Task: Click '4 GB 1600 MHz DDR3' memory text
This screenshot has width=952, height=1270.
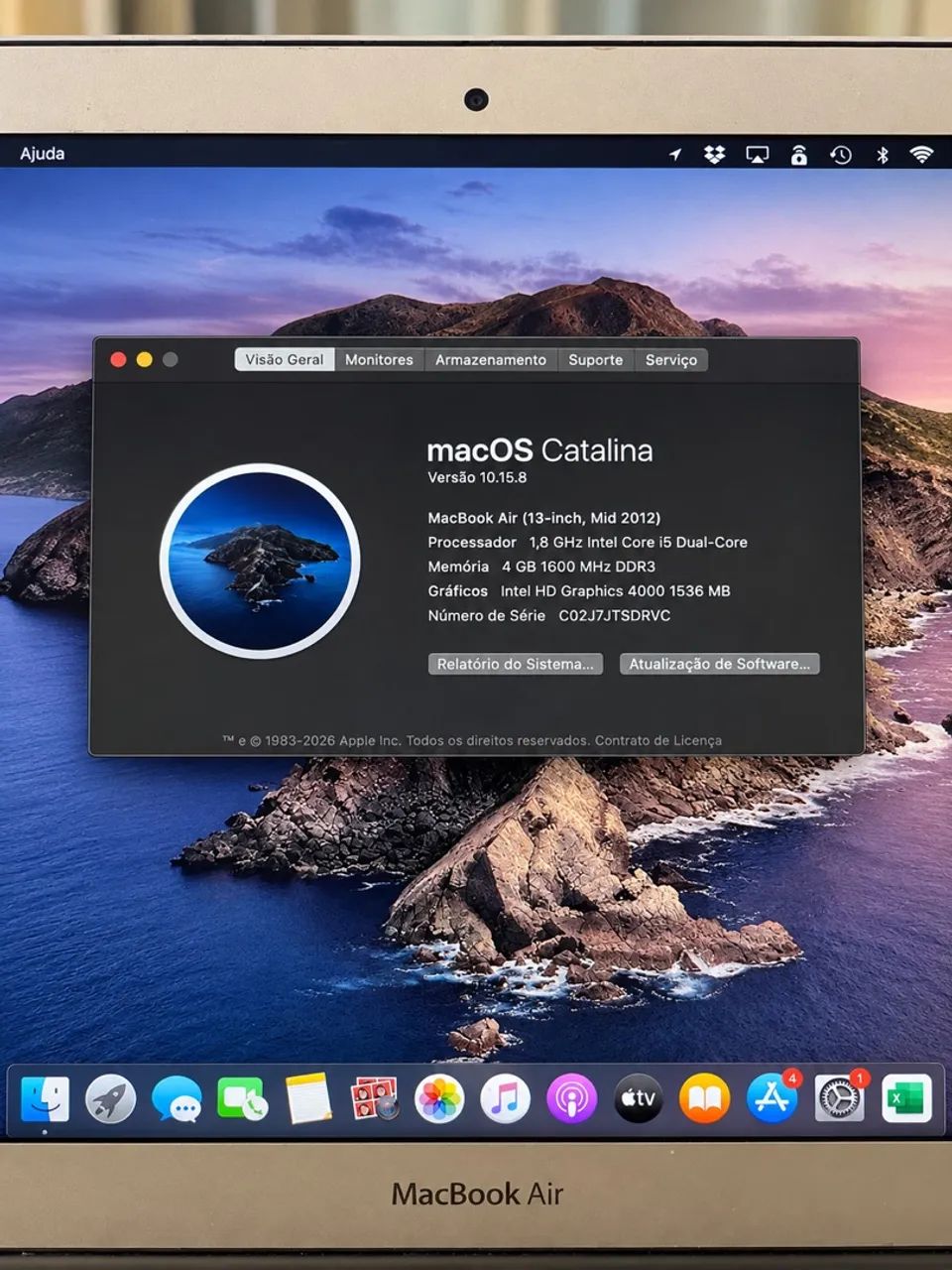Action: tap(578, 567)
